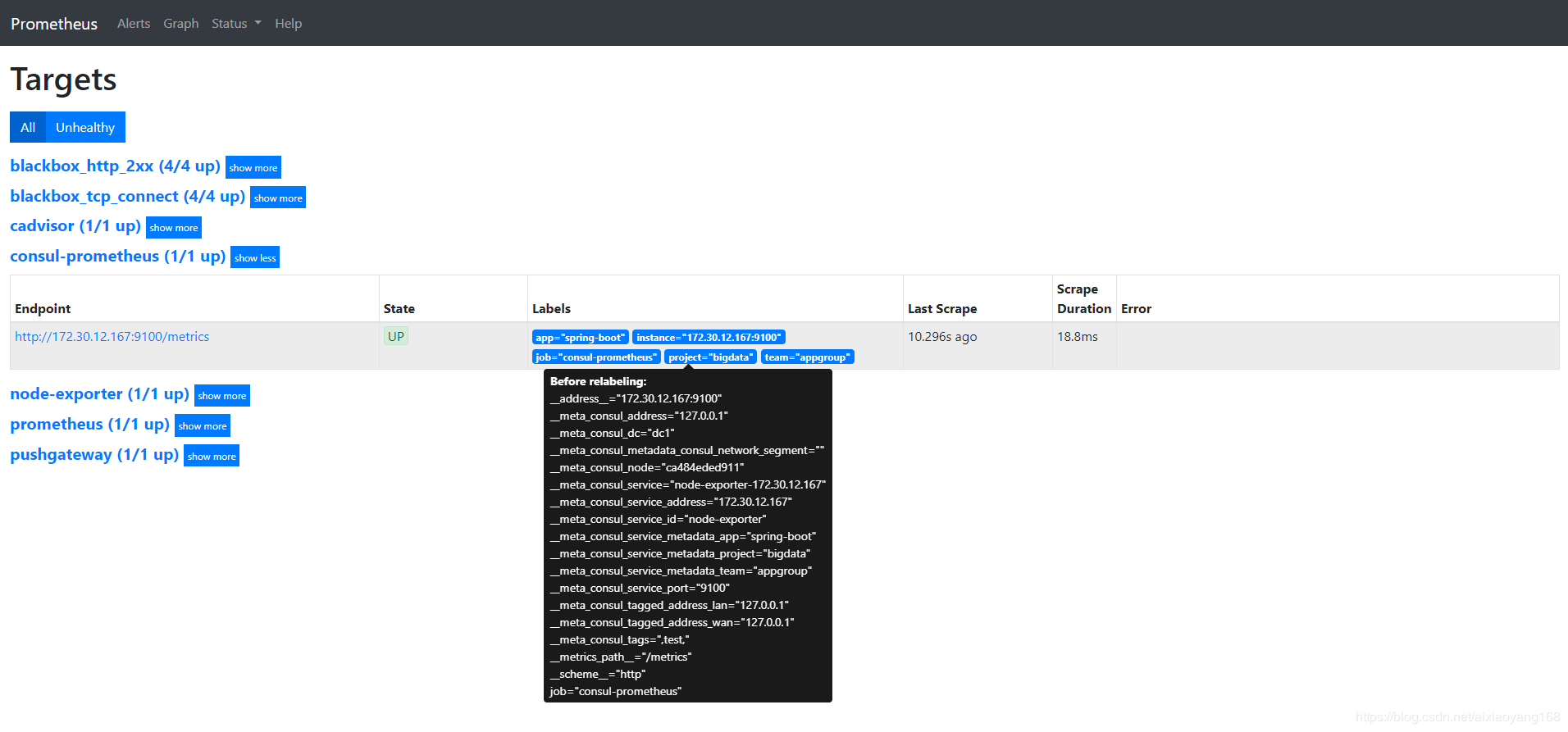Open the Prometheus home brand link
The image size is (1568, 732).
coord(54,24)
